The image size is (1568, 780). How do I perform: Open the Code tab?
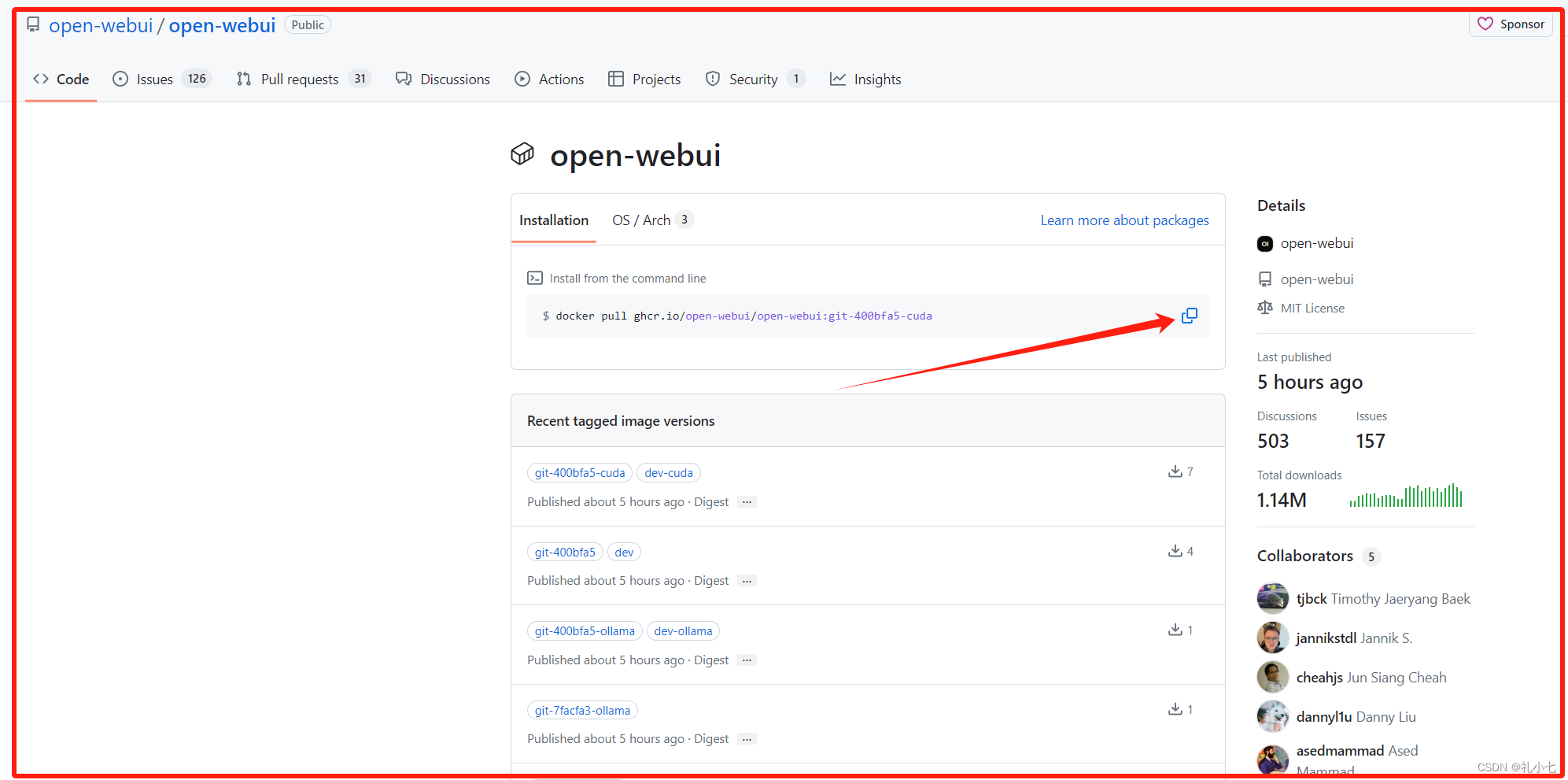coord(61,79)
